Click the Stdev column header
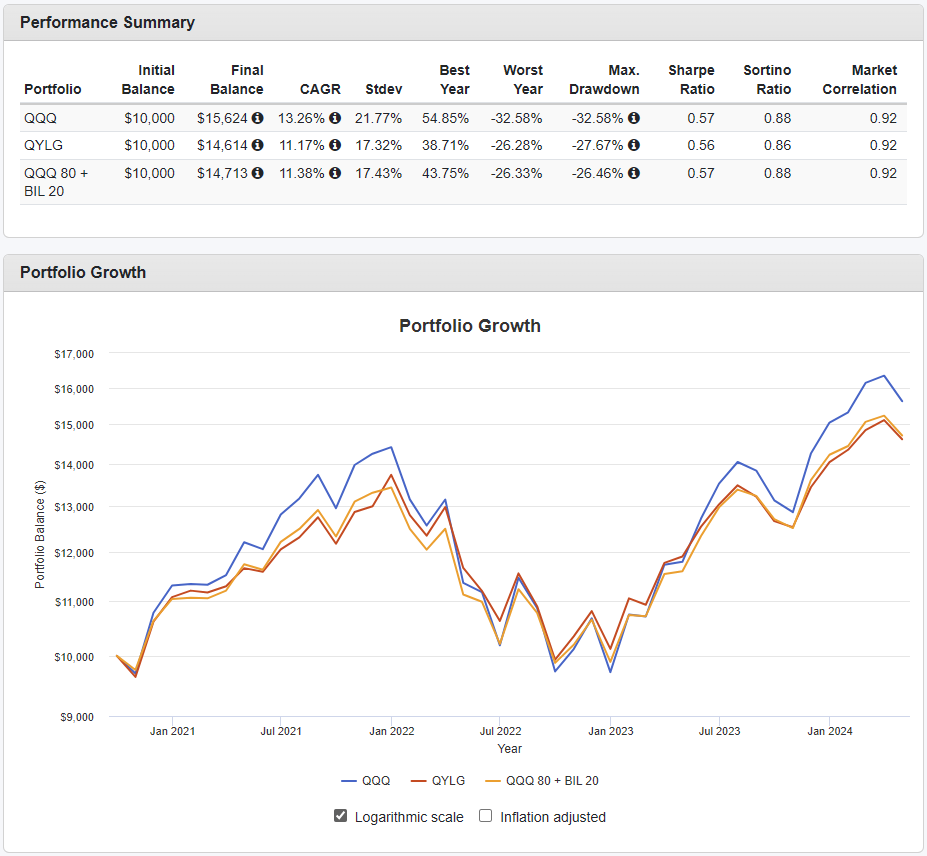Viewport: 927px width, 856px height. coord(384,89)
